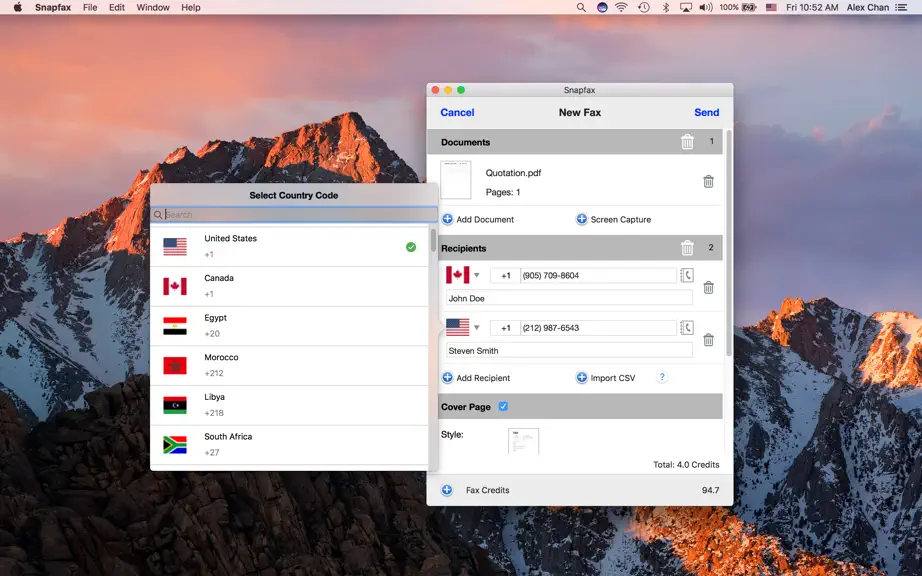Clear all recipients via the Recipients header trash
922x576 pixels.
pyautogui.click(x=687, y=248)
